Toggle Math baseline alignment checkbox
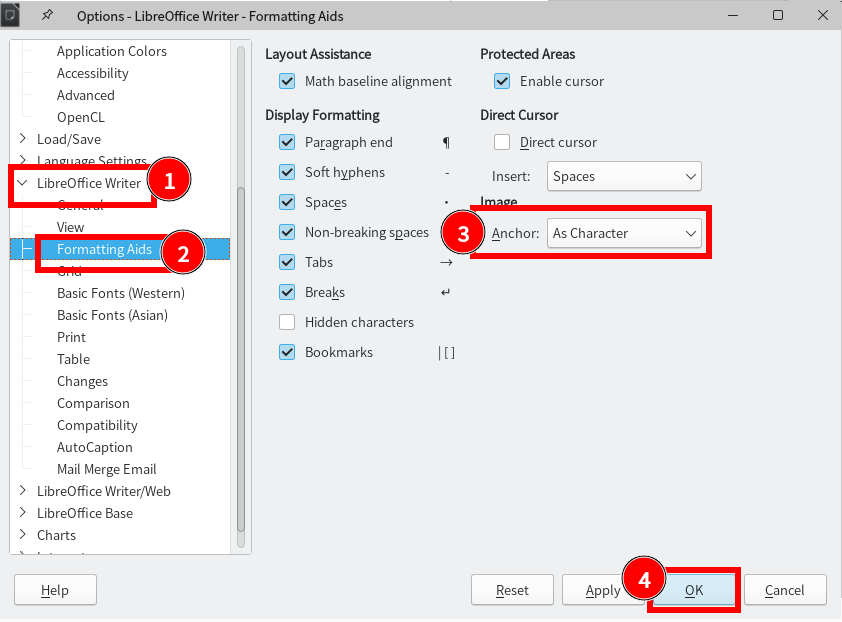Image resolution: width=842 pixels, height=622 pixels. [287, 82]
